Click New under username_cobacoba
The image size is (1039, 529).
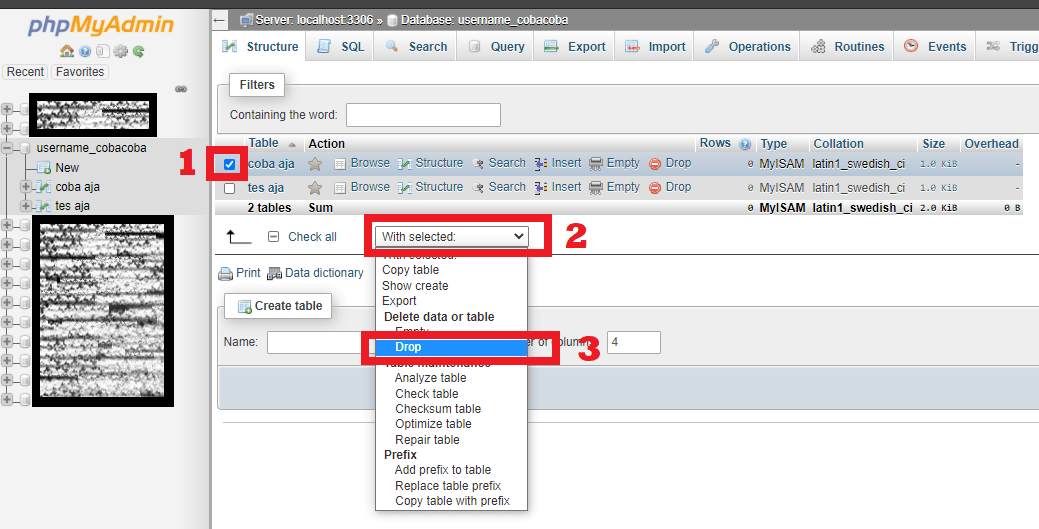tap(67, 168)
